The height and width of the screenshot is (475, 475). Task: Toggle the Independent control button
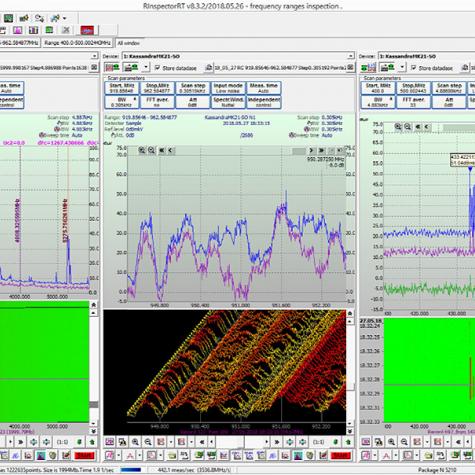click(264, 102)
